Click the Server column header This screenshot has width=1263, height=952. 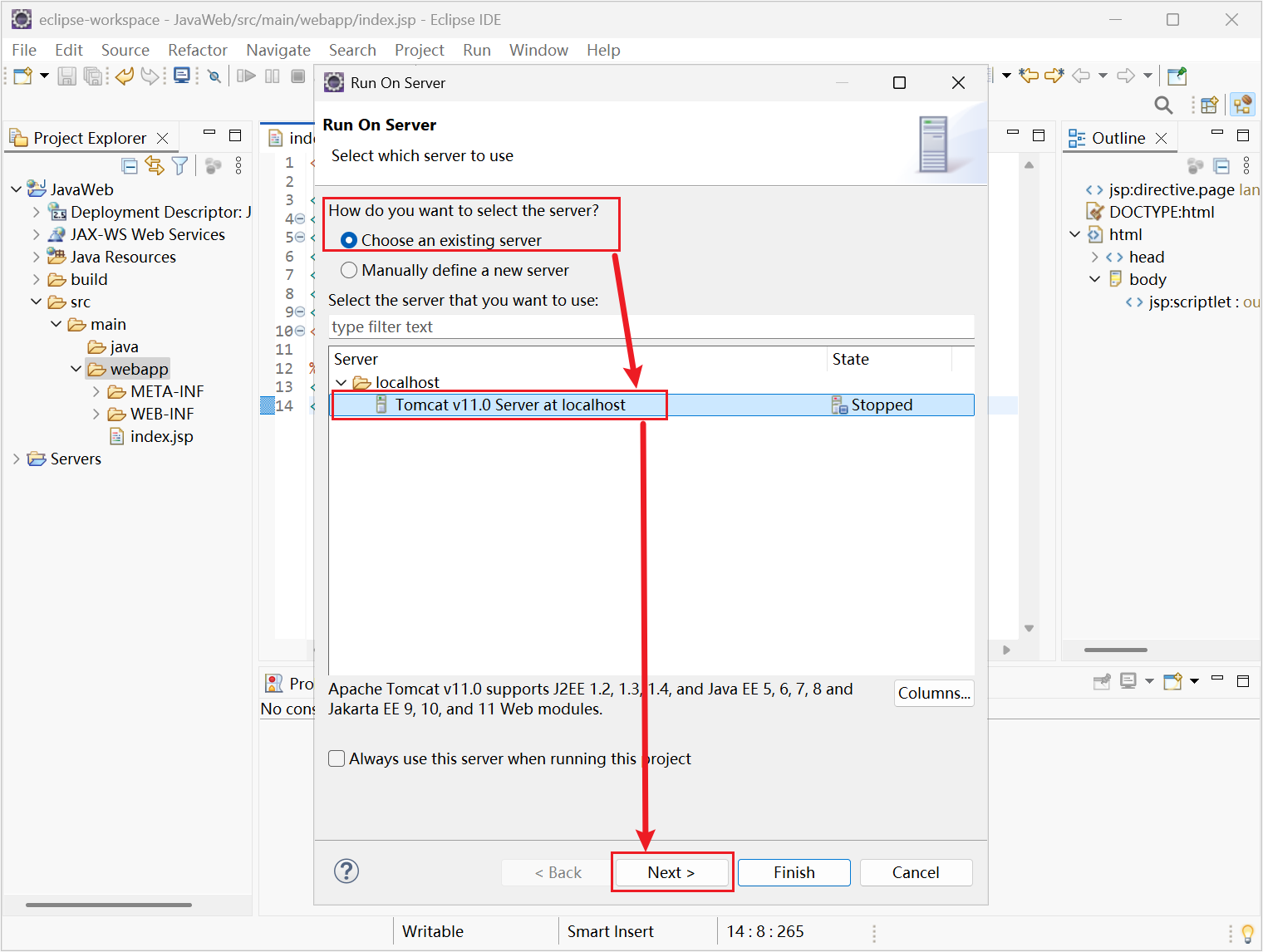[x=577, y=359]
